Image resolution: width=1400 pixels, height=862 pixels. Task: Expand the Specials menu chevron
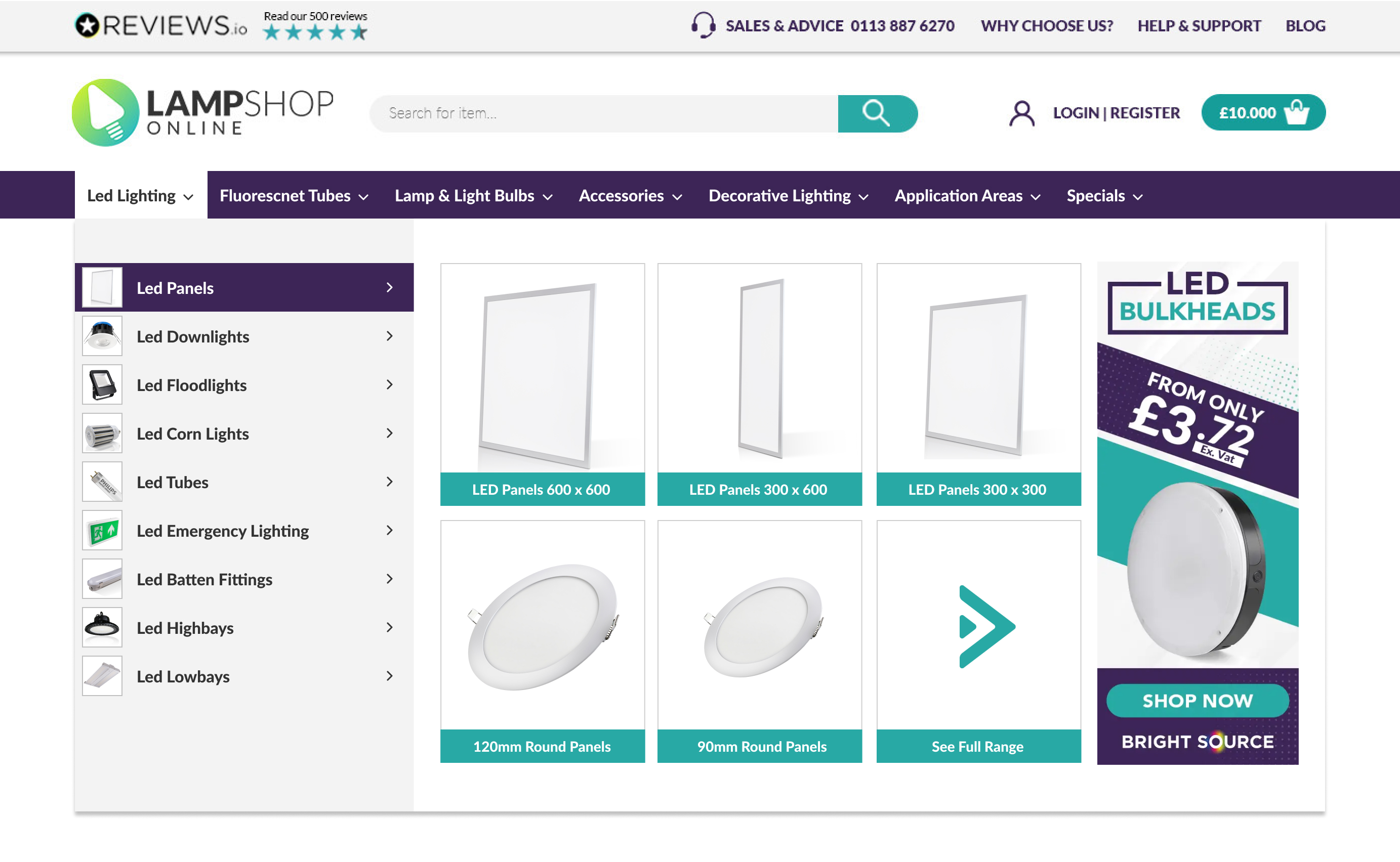coord(1138,197)
